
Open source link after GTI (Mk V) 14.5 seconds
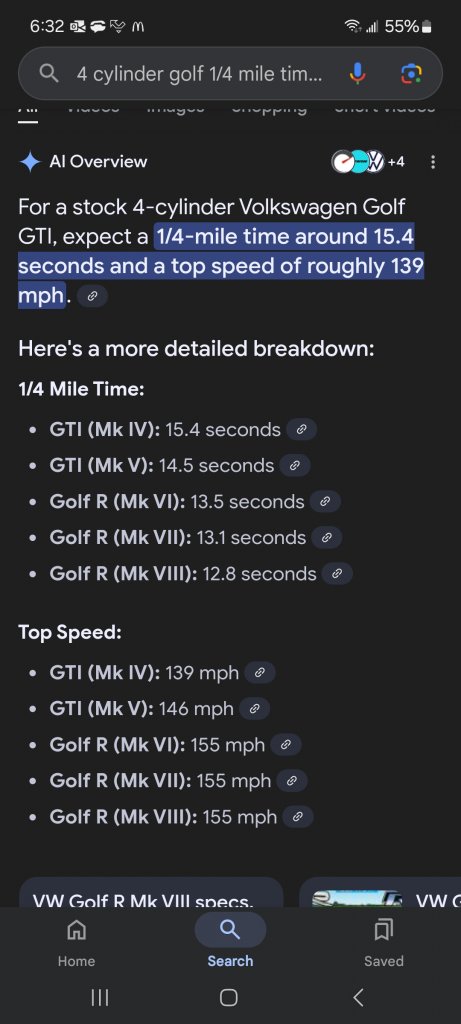tap(294, 466)
